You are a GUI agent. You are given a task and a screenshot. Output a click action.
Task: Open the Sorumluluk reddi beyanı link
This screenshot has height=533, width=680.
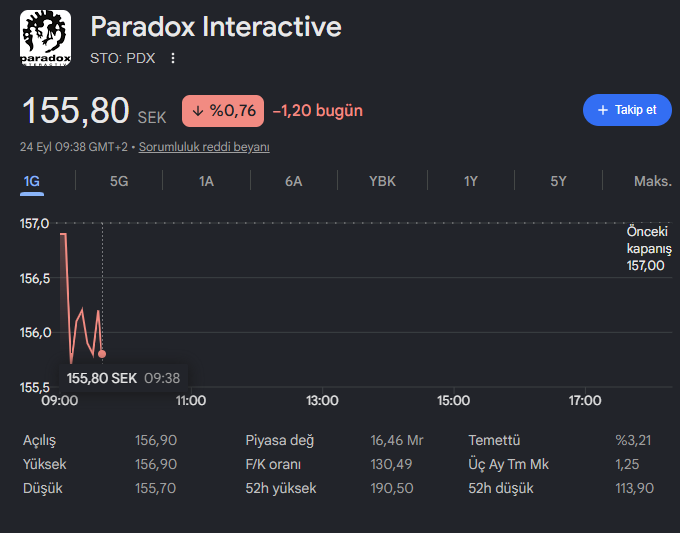pyautogui.click(x=204, y=147)
